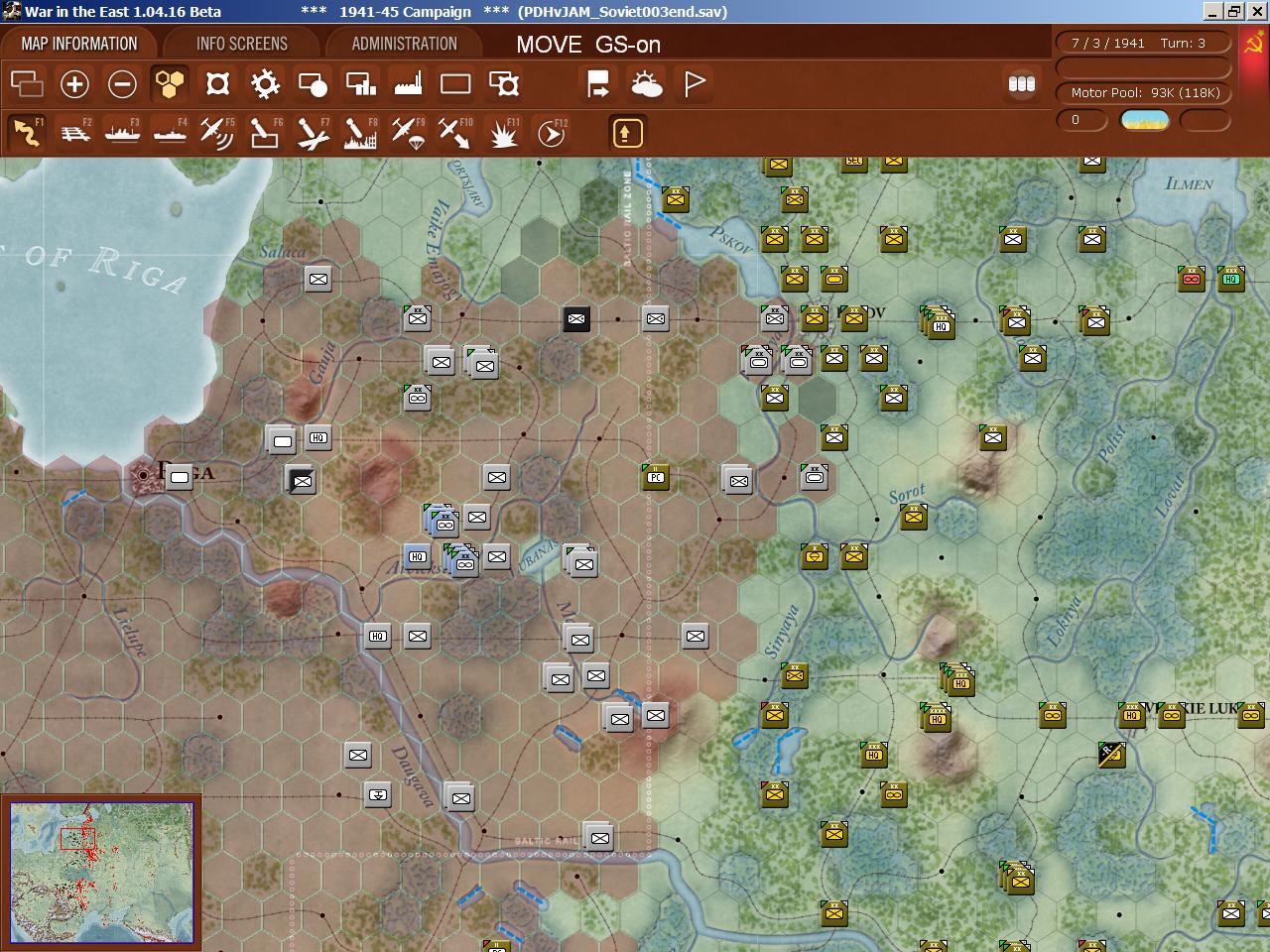Toggle the factory display icon
Screen dimensions: 1270x952
click(x=408, y=84)
